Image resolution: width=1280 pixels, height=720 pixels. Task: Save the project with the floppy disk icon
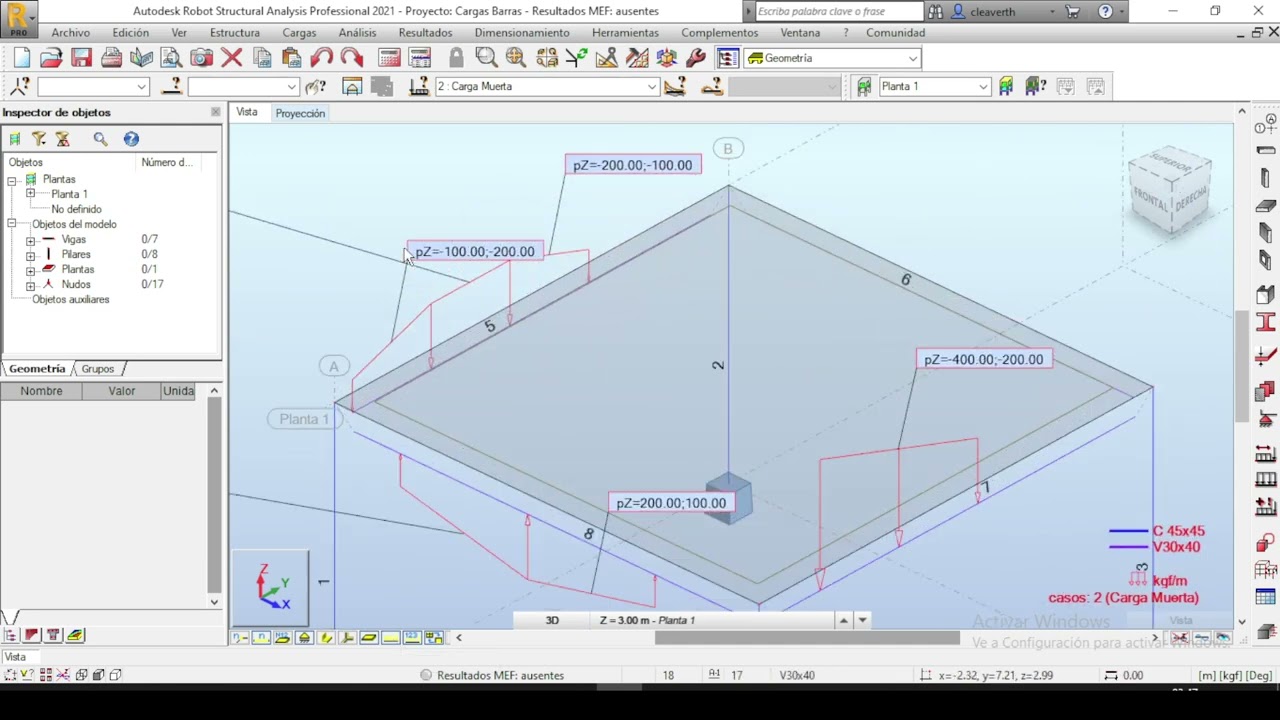coord(81,58)
